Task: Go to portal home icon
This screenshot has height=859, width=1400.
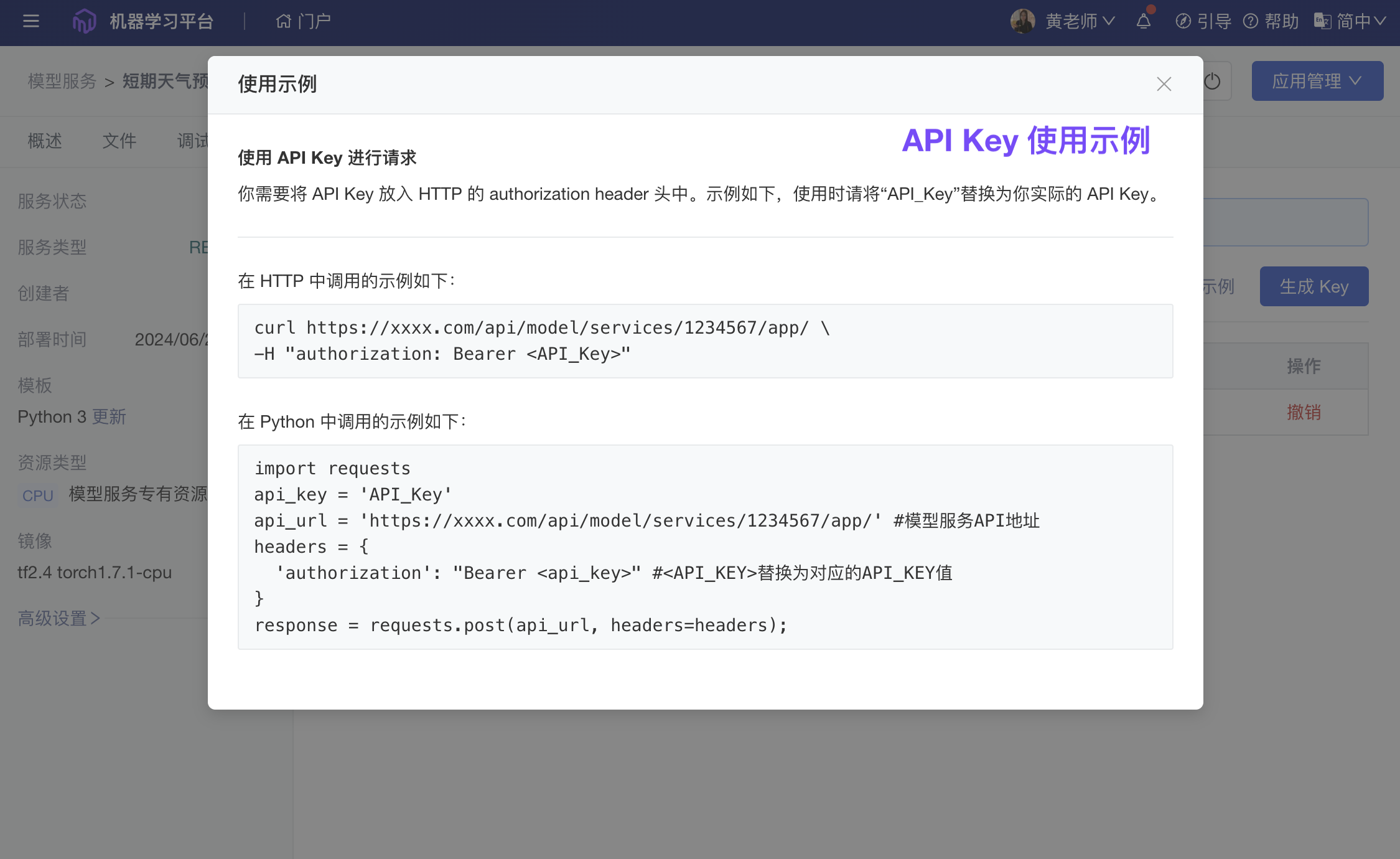Action: click(x=284, y=22)
